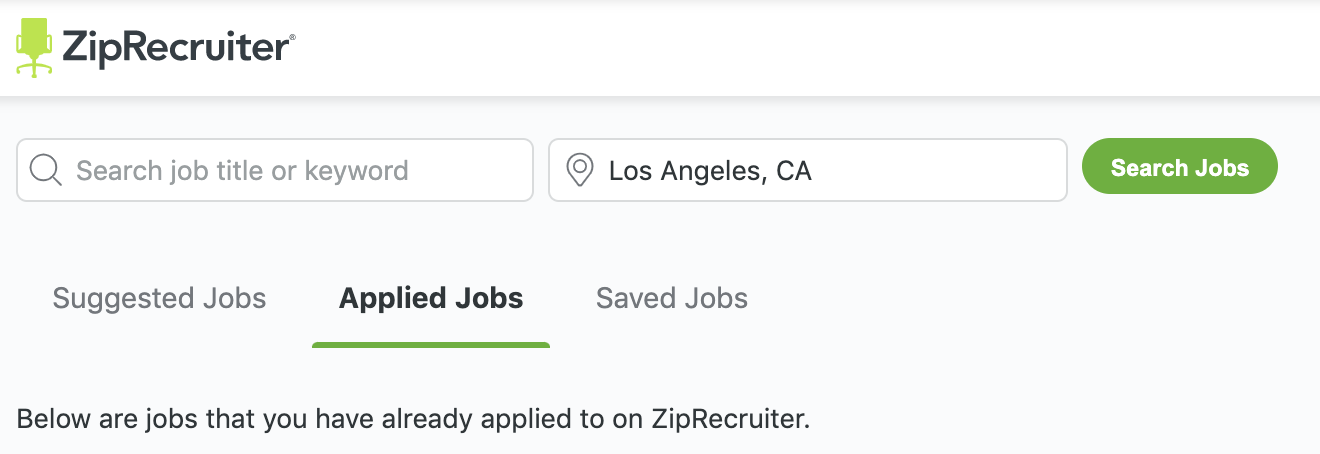The width and height of the screenshot is (1320, 454).
Task: Click the magnifying glass search icon
Action: click(x=46, y=170)
